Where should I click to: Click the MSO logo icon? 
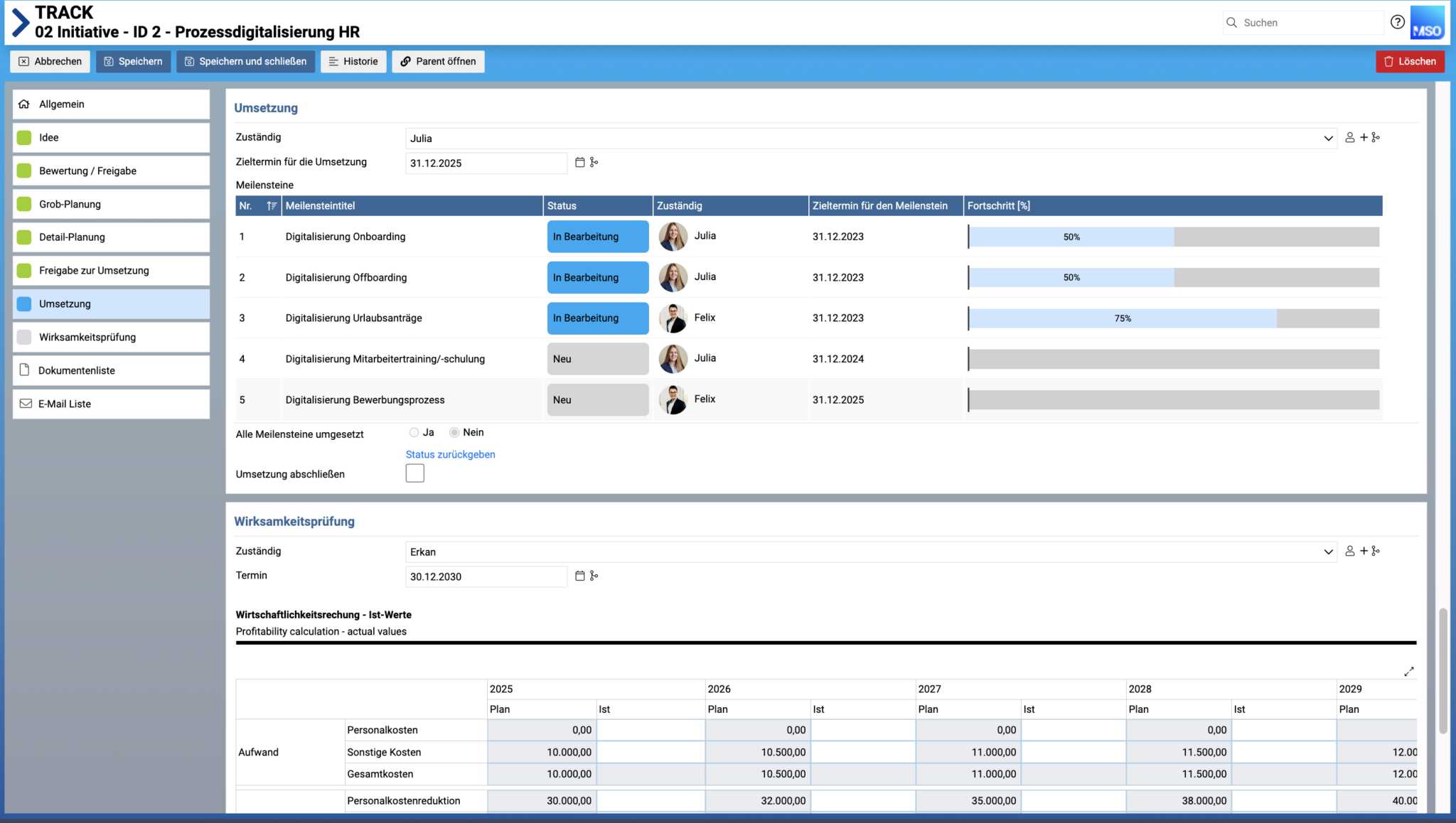[1427, 23]
